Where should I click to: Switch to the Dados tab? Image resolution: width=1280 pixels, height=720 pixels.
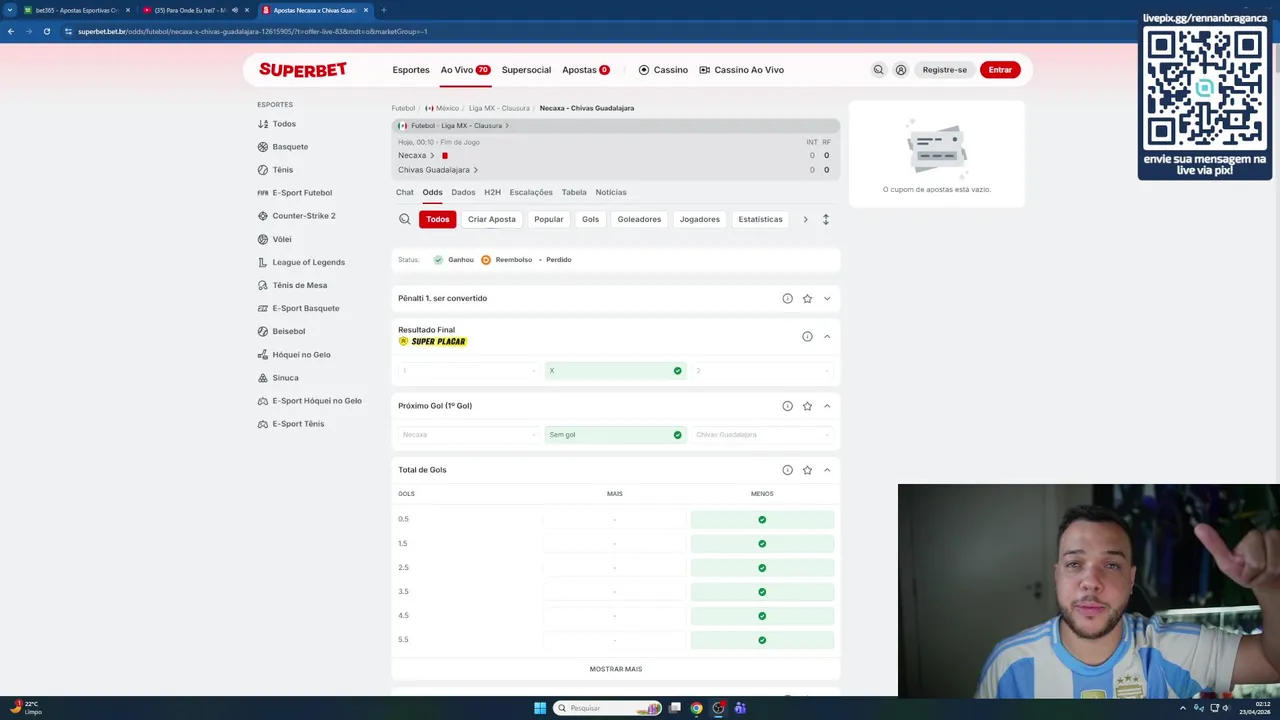[x=463, y=192]
